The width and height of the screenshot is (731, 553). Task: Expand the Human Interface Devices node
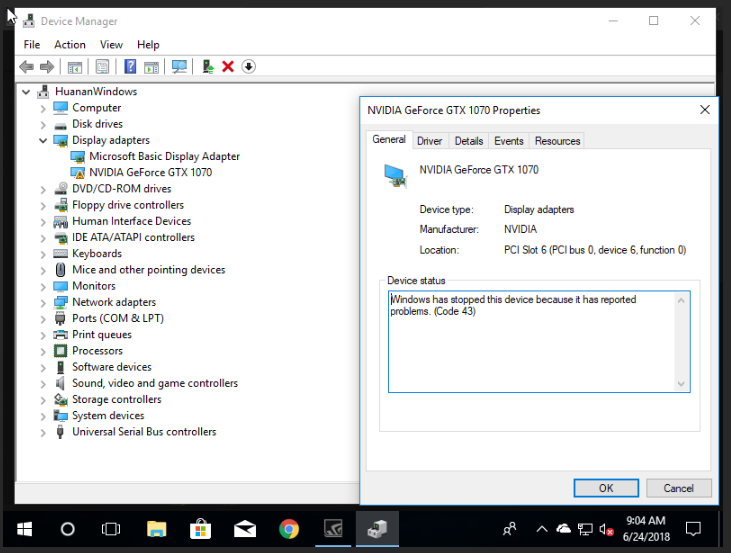(x=43, y=222)
